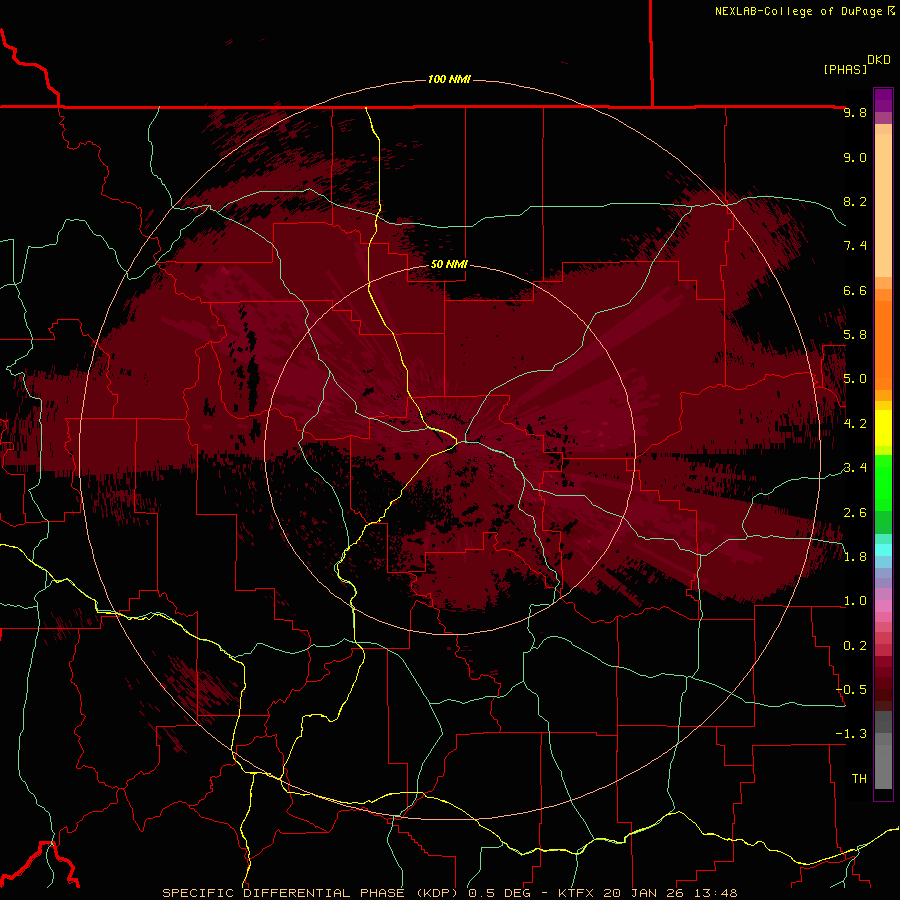Click the 4.2 legend value
Image resolution: width=900 pixels, height=900 pixels.
point(855,424)
